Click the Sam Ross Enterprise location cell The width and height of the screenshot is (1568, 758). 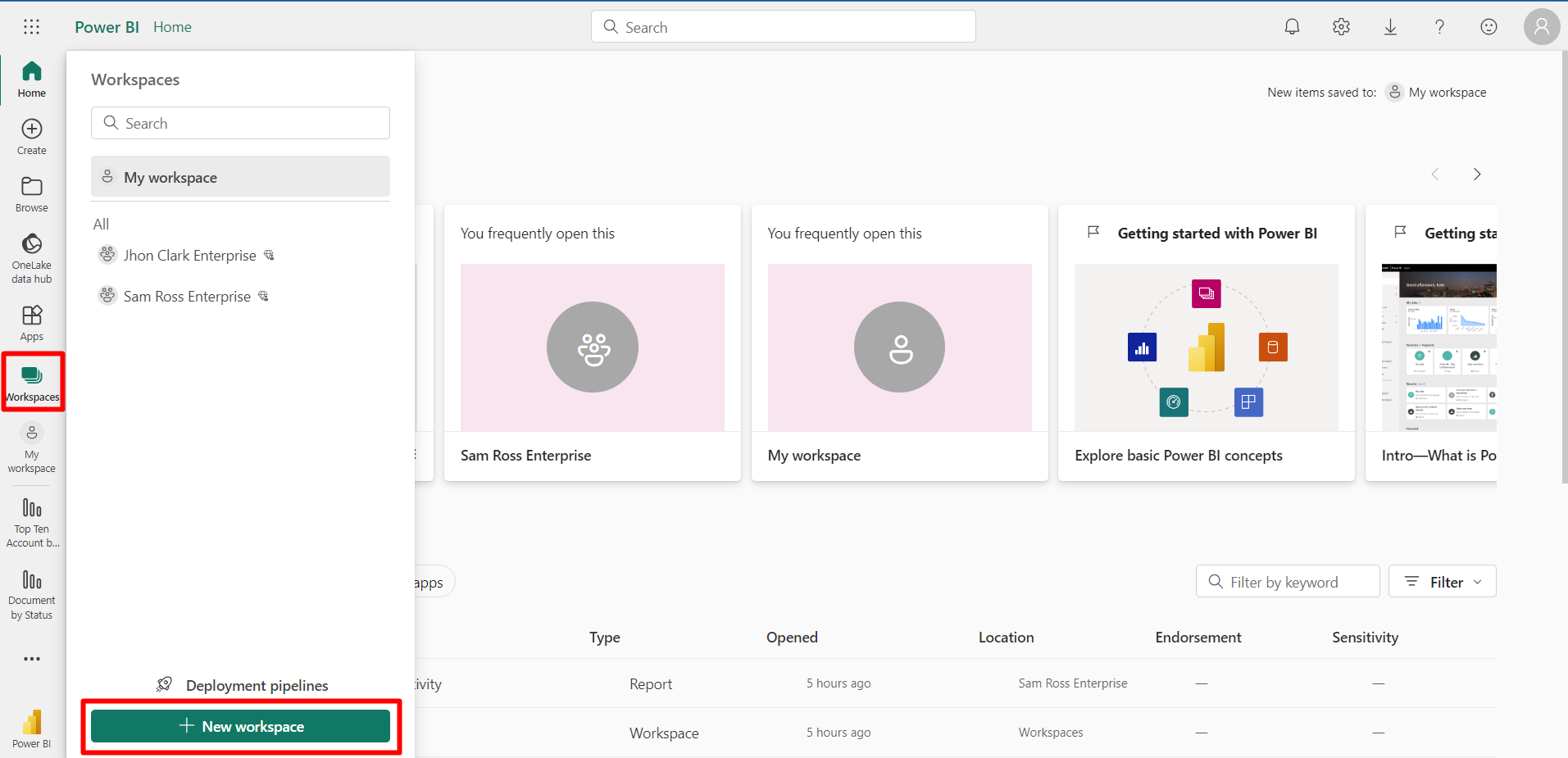pos(1073,683)
